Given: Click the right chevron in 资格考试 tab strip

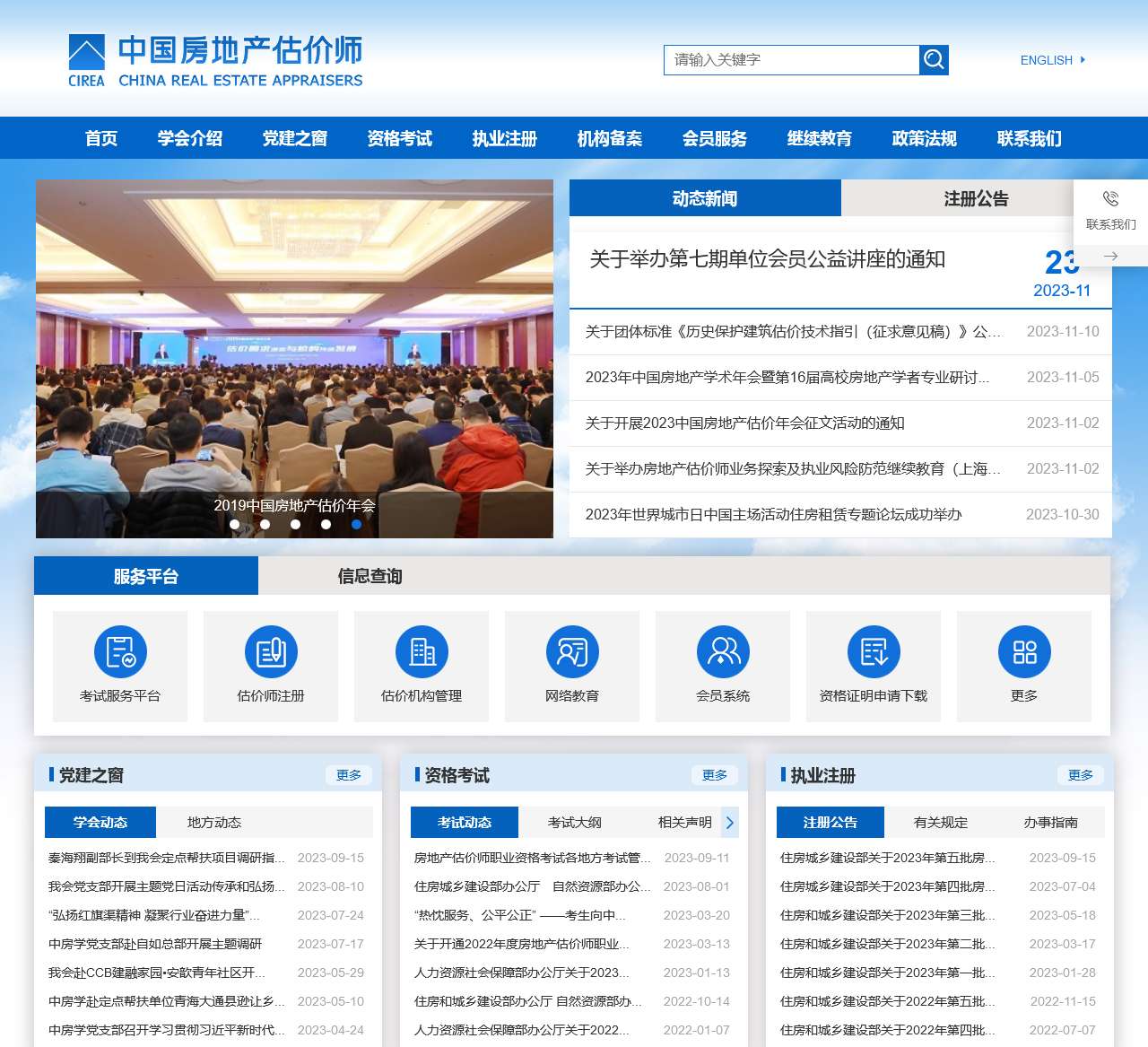Looking at the screenshot, I should 730,822.
